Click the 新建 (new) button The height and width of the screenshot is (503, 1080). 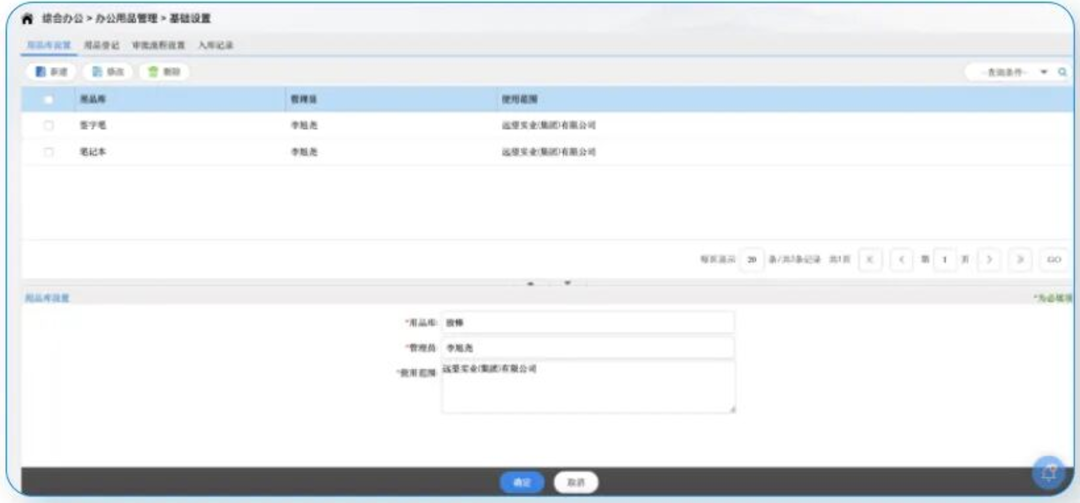[52, 72]
